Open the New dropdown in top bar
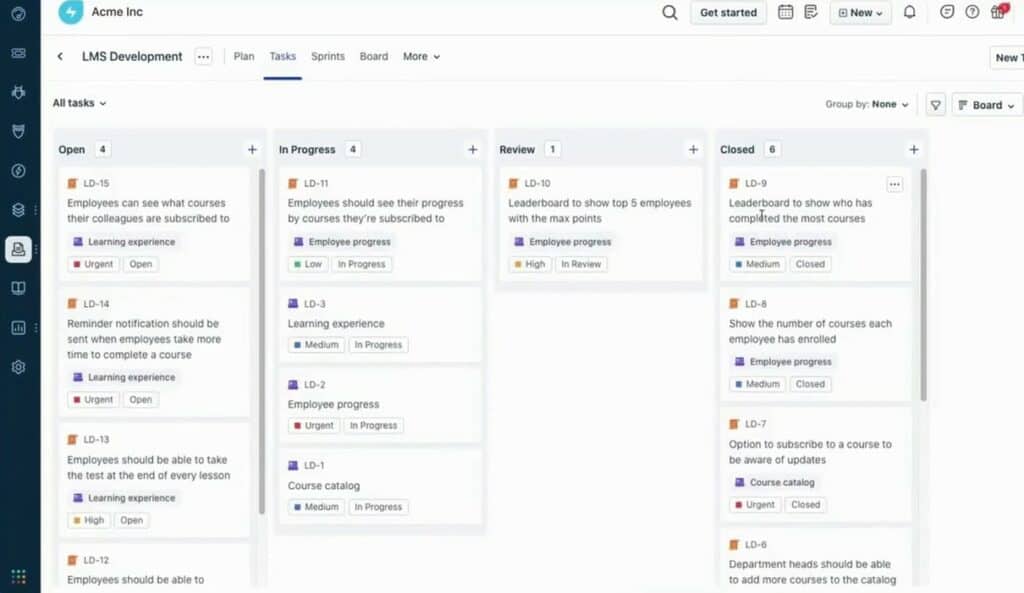This screenshot has width=1024, height=593. [x=860, y=12]
